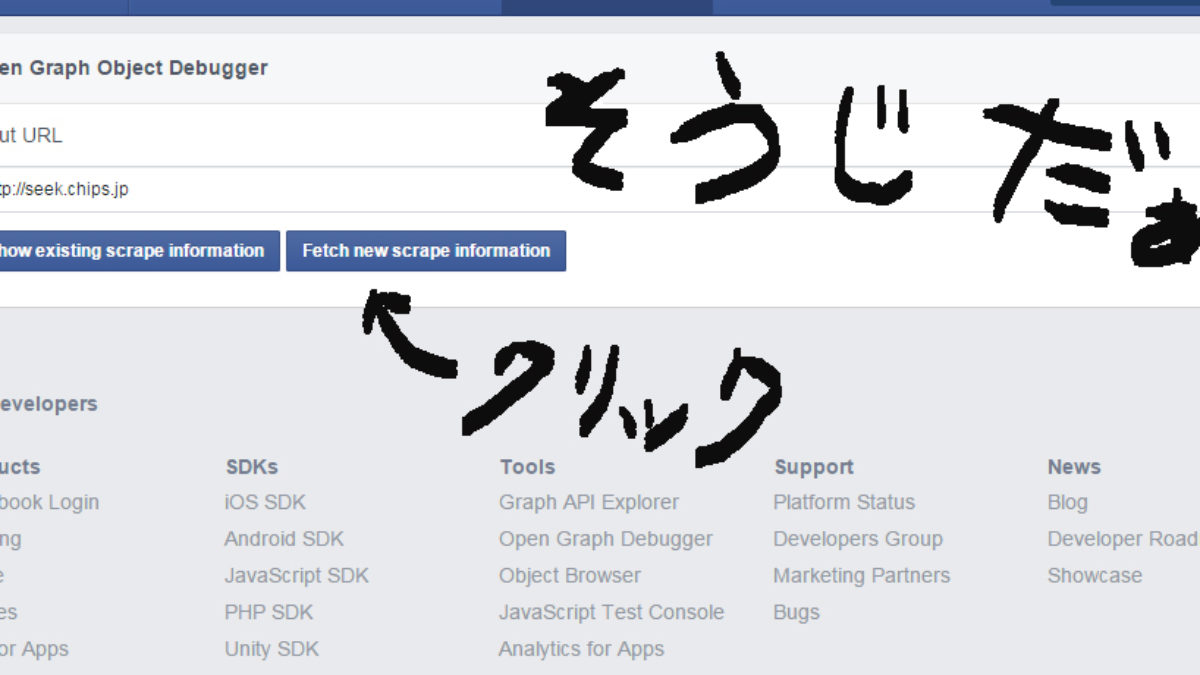1200x675 pixels.
Task: Click the SDKs column heading
Action: (252, 467)
